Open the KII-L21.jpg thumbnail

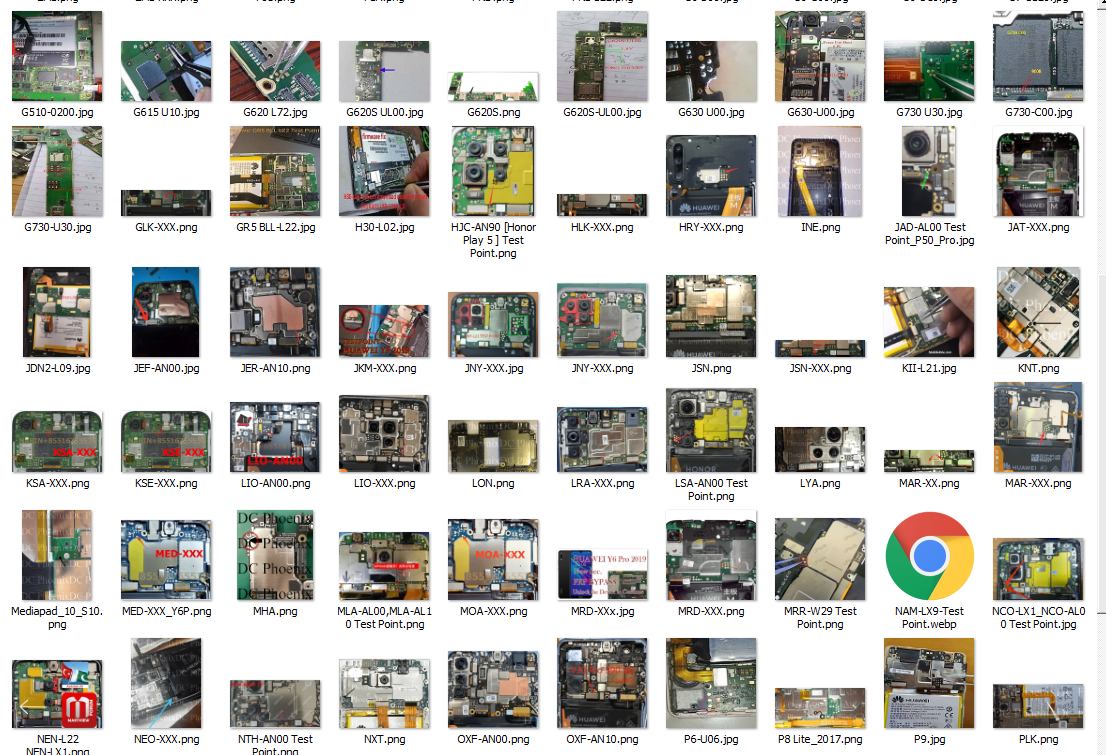[929, 322]
